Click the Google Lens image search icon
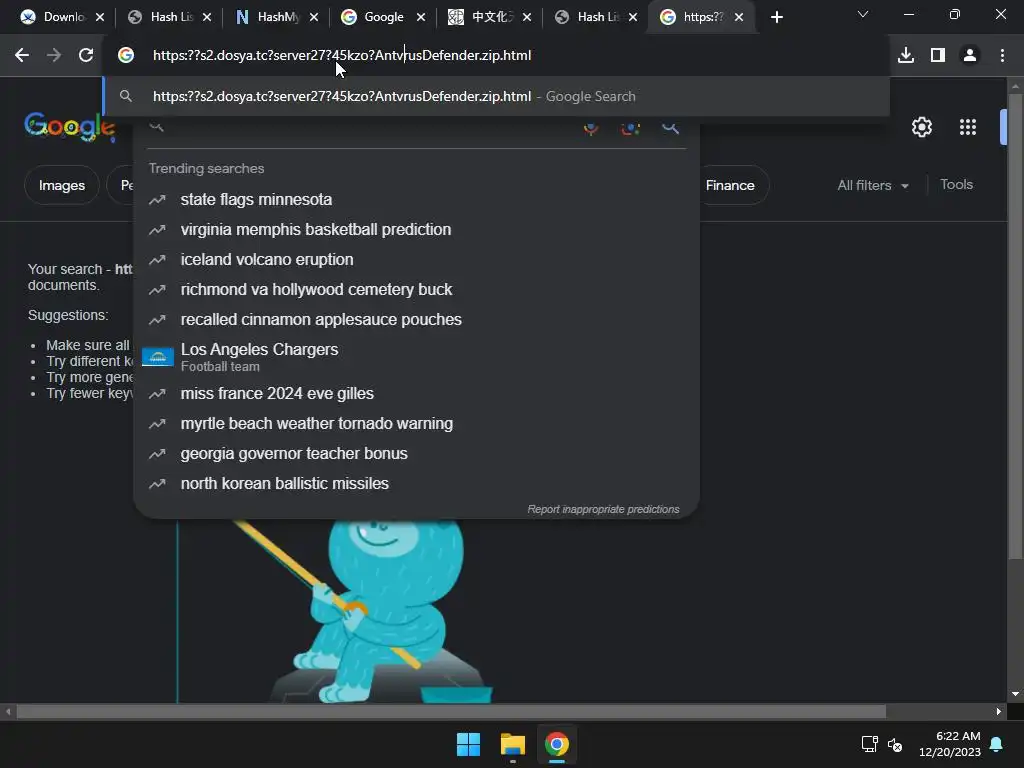Viewport: 1024px width, 768px height. [x=630, y=128]
